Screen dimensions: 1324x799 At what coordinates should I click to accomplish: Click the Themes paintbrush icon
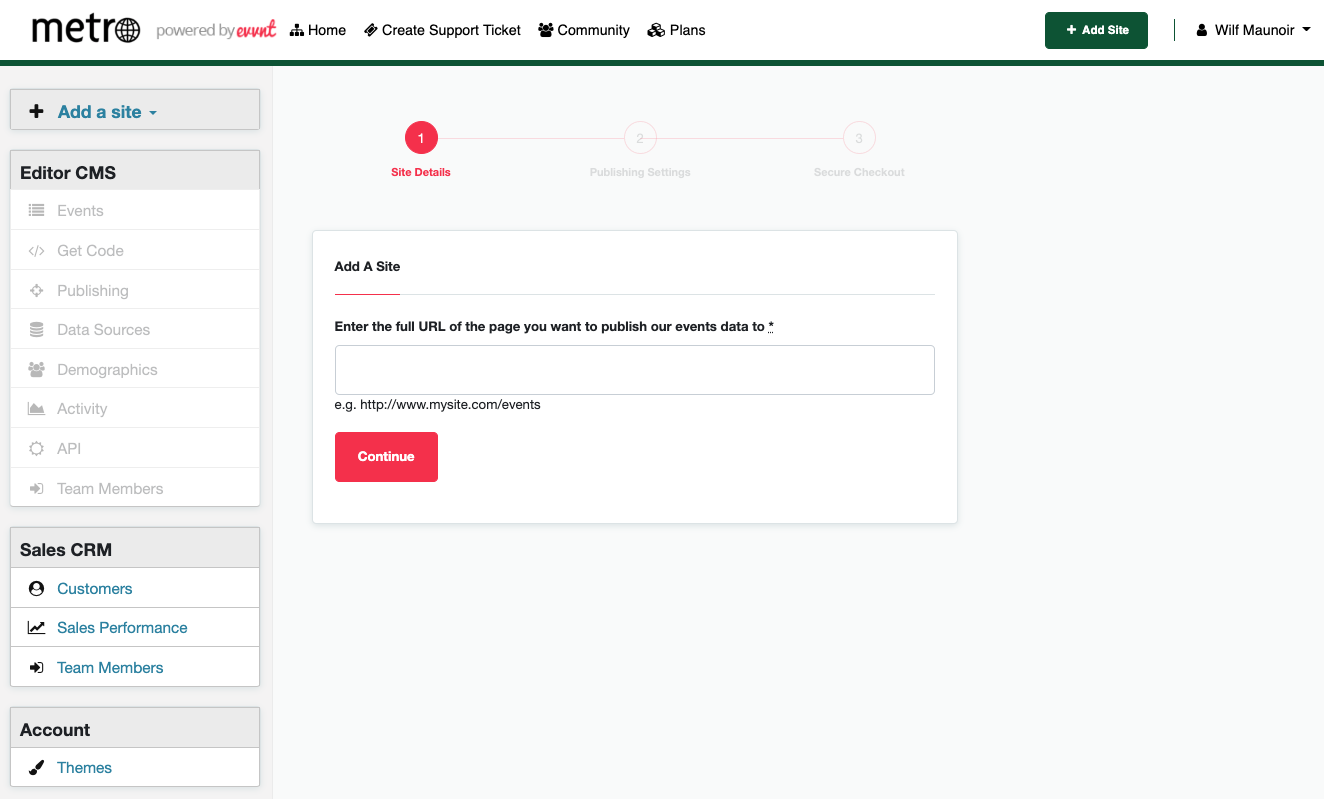click(x=37, y=768)
